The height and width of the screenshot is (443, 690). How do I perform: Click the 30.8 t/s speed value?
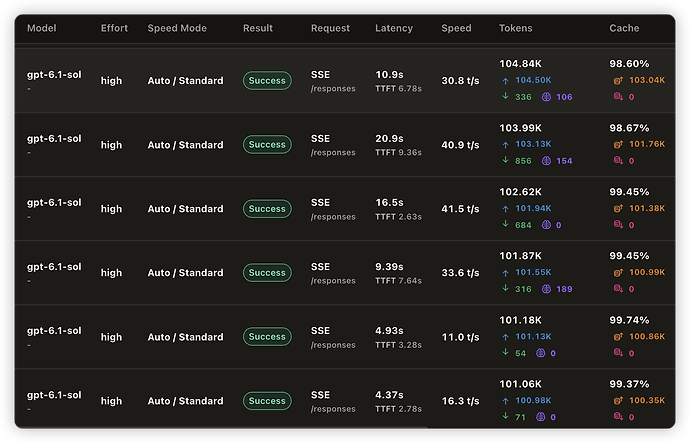pos(460,81)
